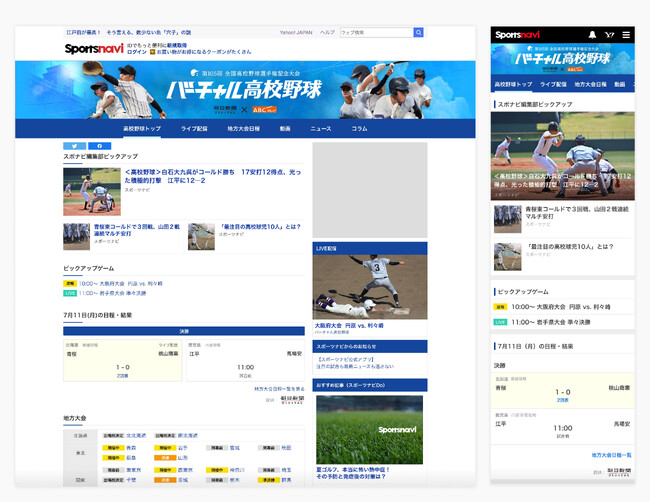Viewport: 650px width, 503px height.
Task: Click the Yahoo! JAPAN link at top
Action: click(x=294, y=33)
